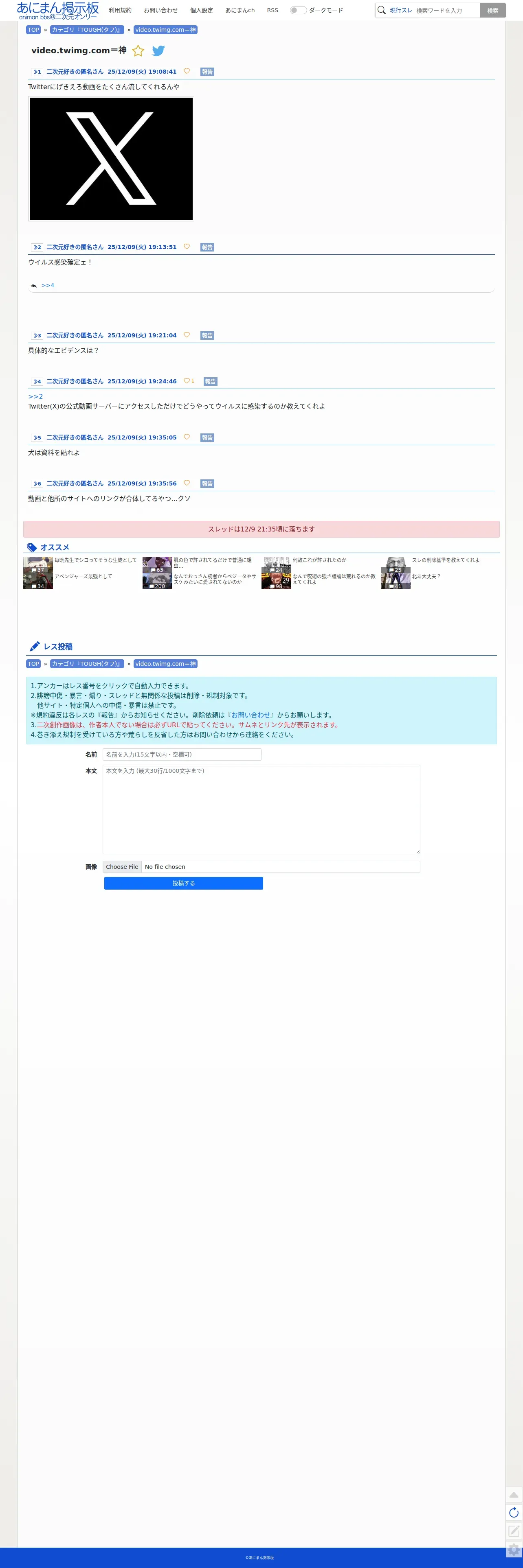Open recommended thread 肌の色で許されてるだけで普通に蛆虫
523x1568 pixels.
(x=213, y=563)
